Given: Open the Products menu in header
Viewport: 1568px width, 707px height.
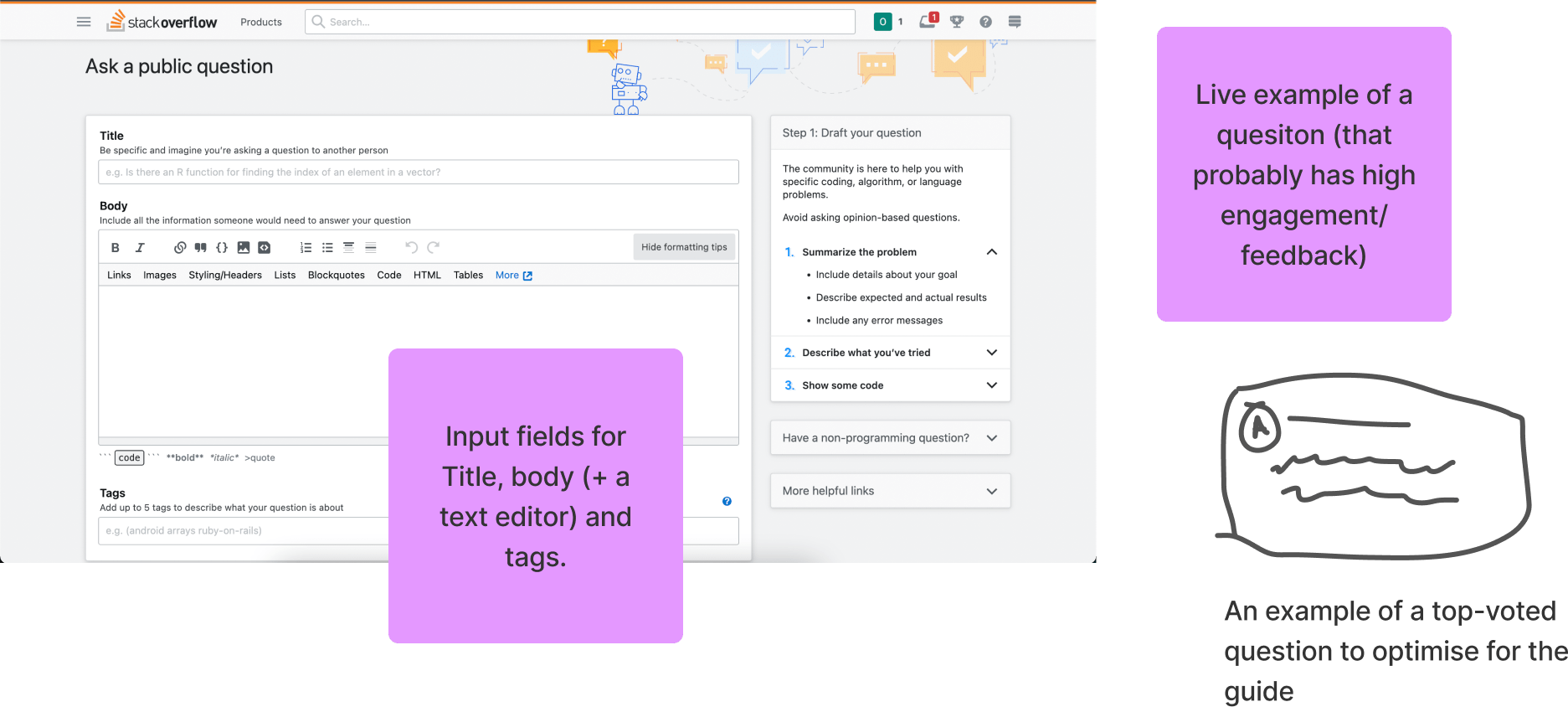Looking at the screenshot, I should [x=261, y=22].
